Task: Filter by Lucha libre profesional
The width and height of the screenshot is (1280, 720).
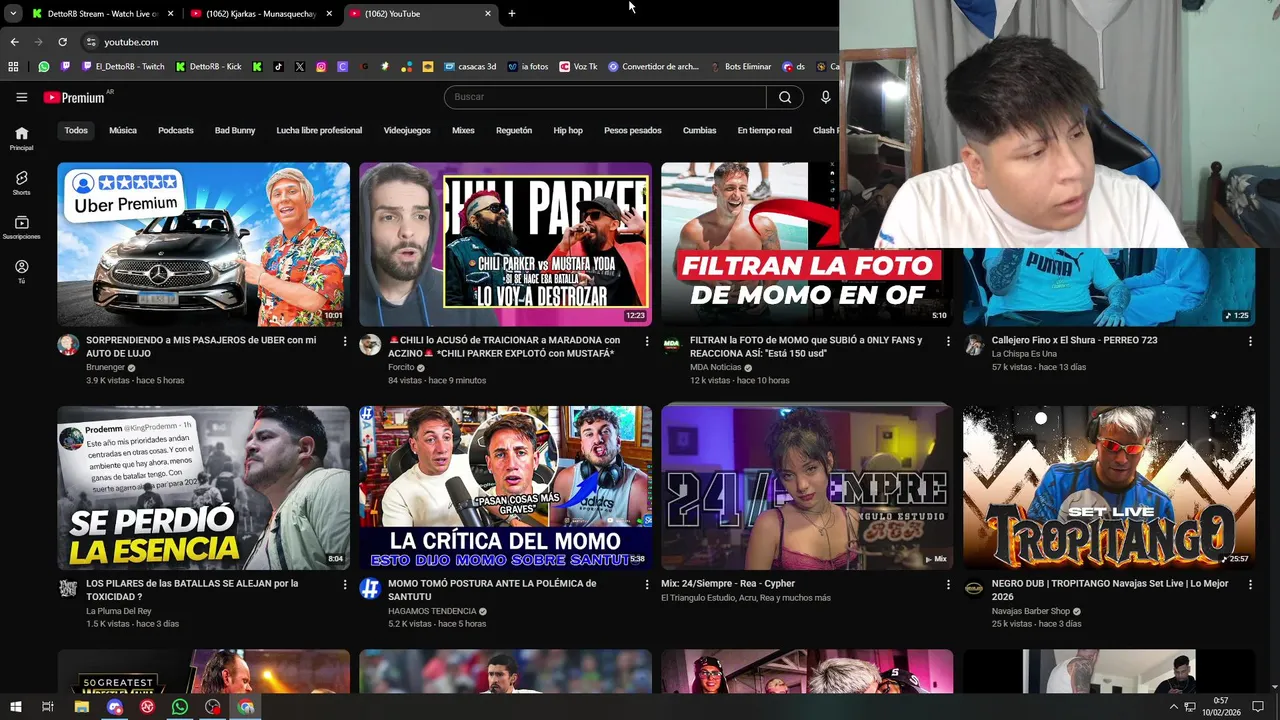Action: 319,130
